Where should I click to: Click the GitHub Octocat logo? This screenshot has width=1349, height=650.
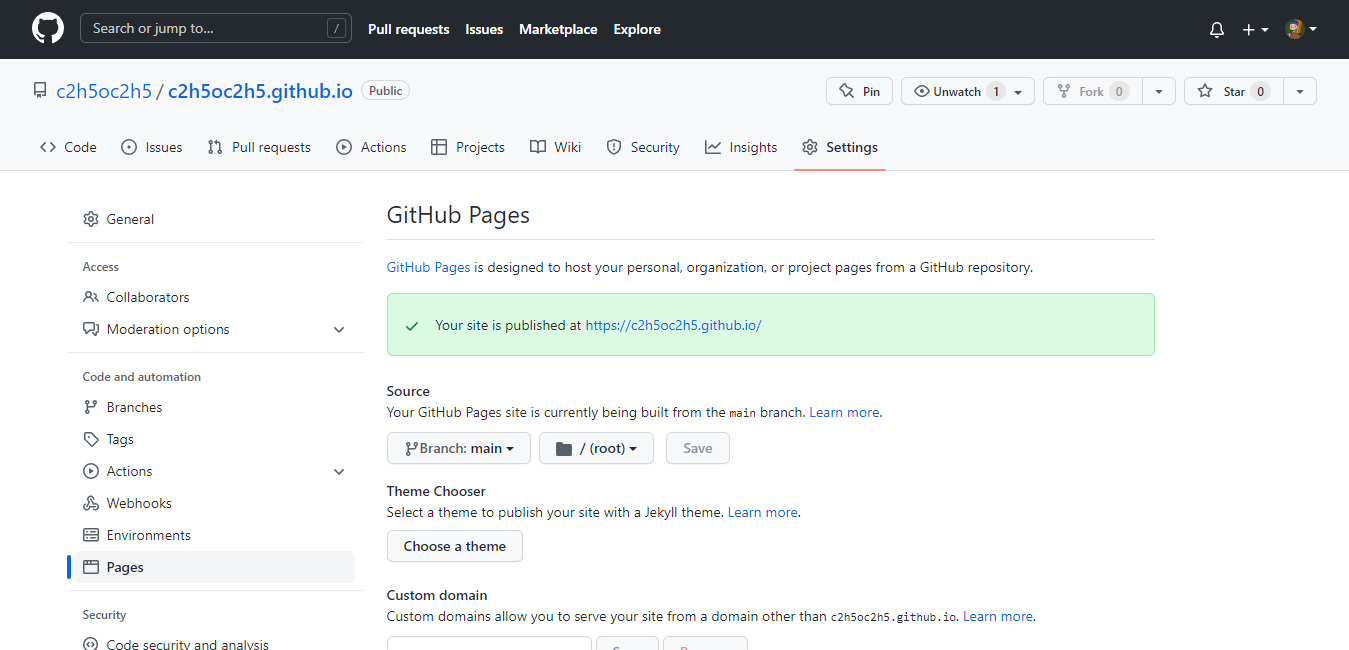47,28
